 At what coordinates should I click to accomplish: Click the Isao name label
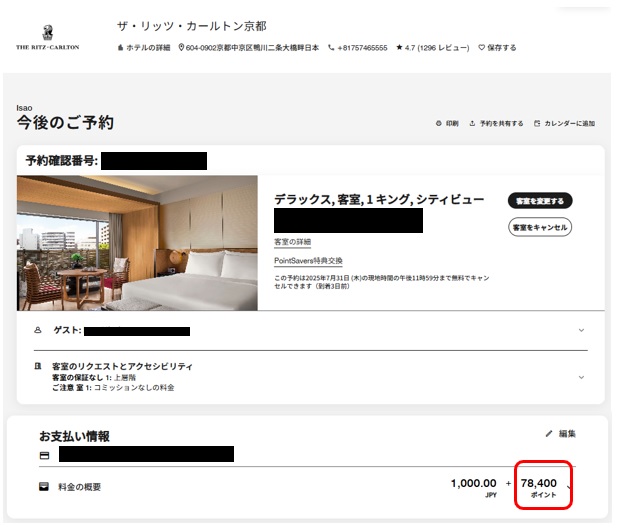pyautogui.click(x=24, y=108)
